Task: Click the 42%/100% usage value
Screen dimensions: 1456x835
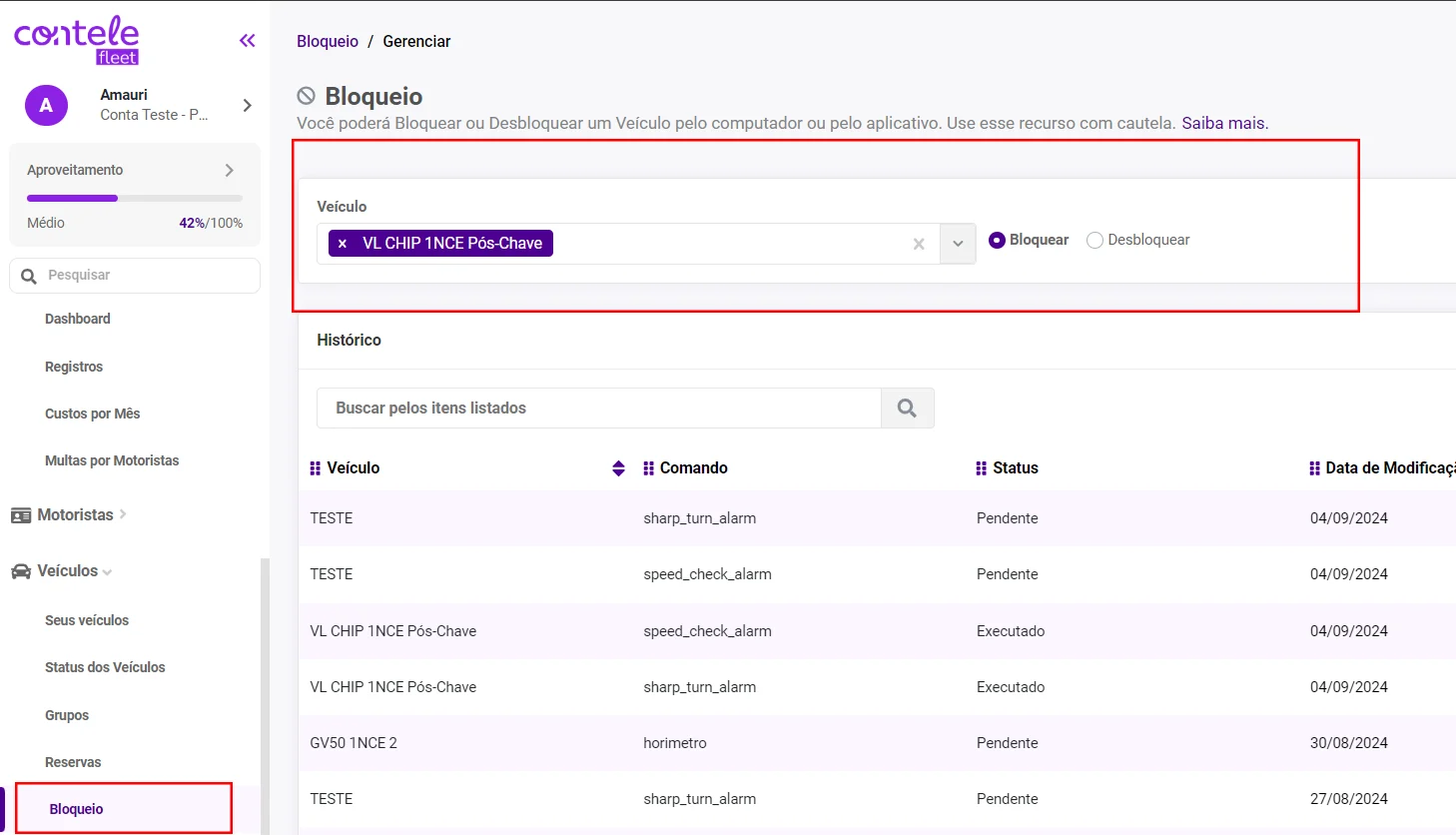Action: click(211, 224)
